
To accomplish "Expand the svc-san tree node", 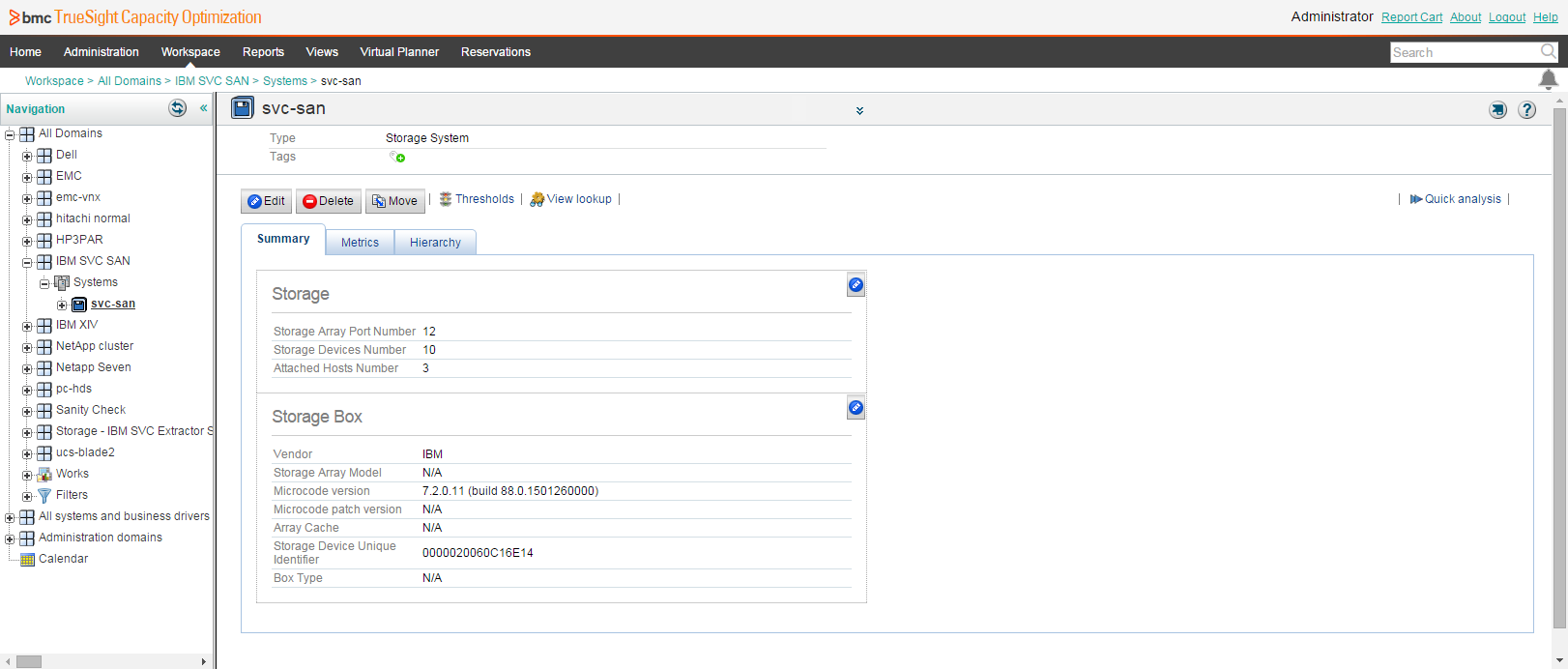I will coord(62,305).
